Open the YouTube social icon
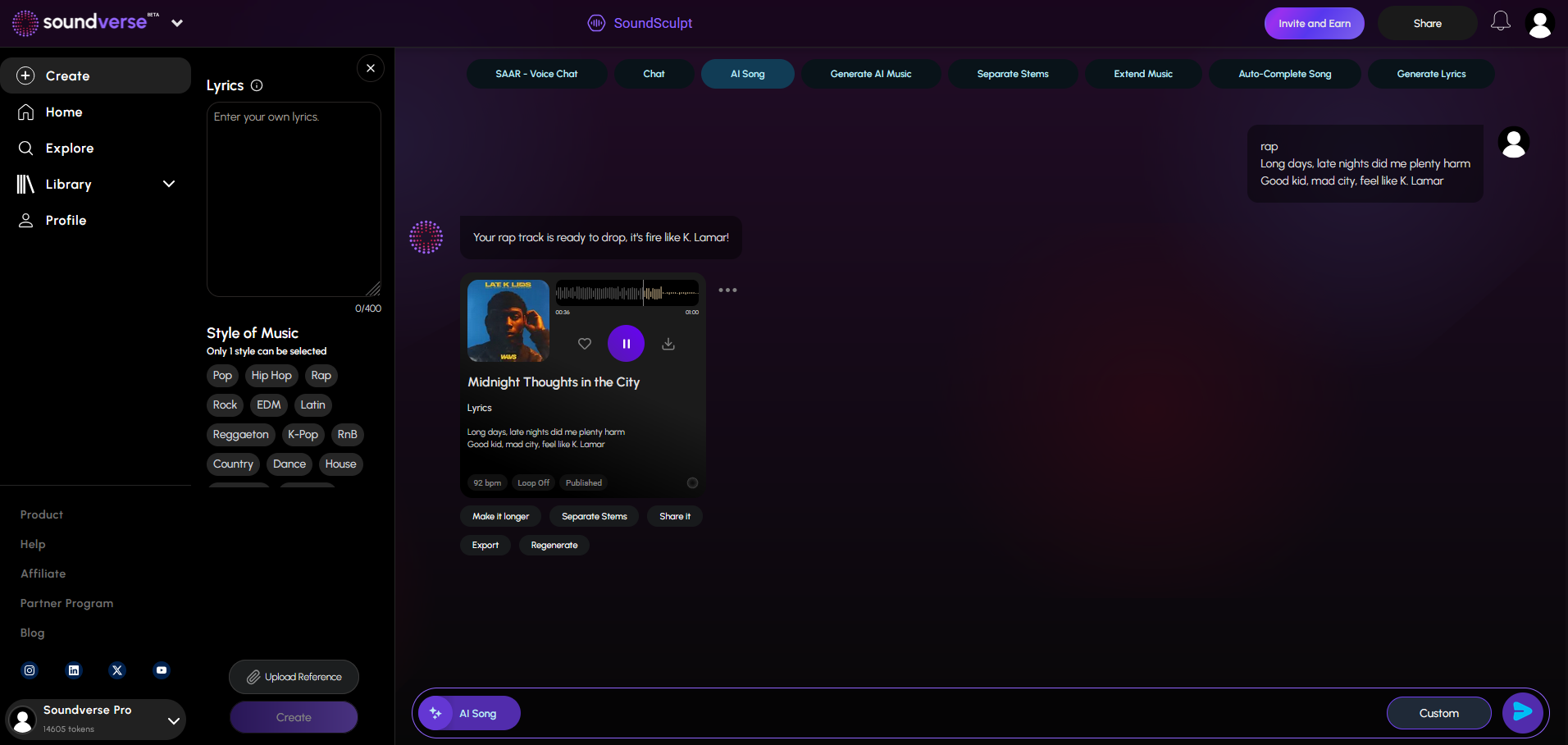Screen dimensions: 1568x745 point(162,670)
